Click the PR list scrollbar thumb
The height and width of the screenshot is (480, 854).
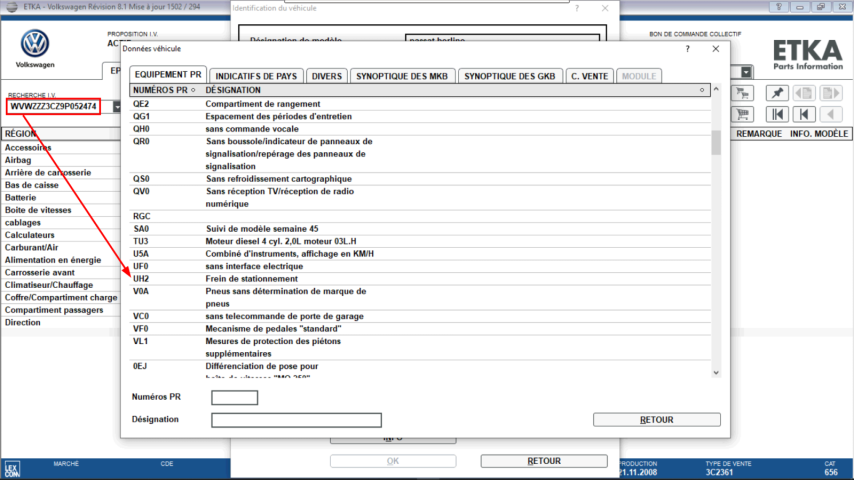(x=716, y=143)
